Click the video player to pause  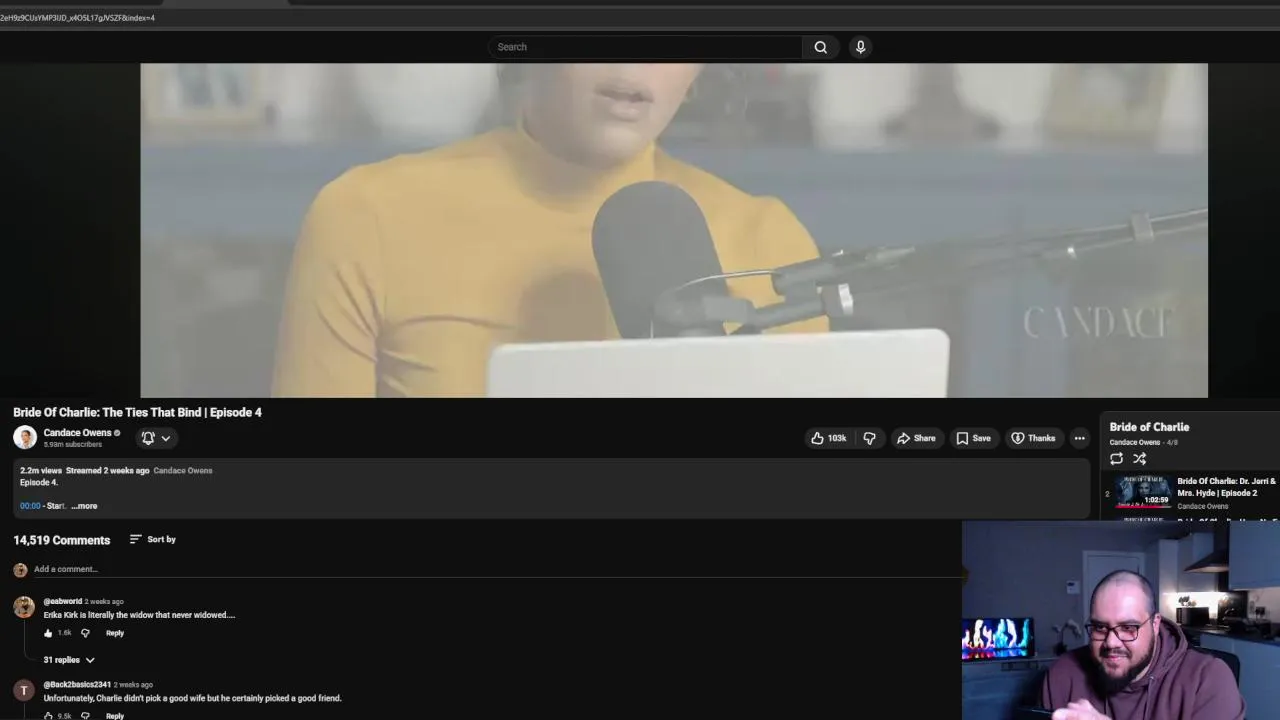[x=674, y=230]
